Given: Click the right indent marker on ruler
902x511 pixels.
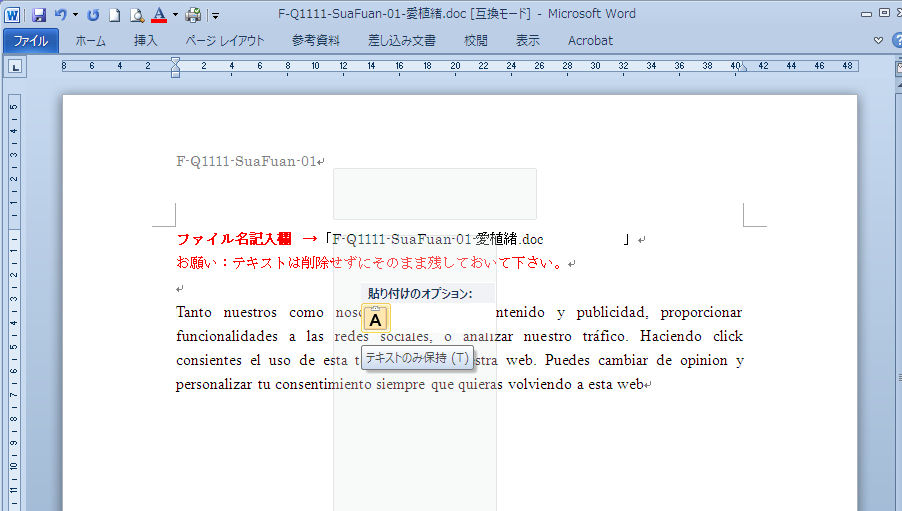Looking at the screenshot, I should pos(736,68).
